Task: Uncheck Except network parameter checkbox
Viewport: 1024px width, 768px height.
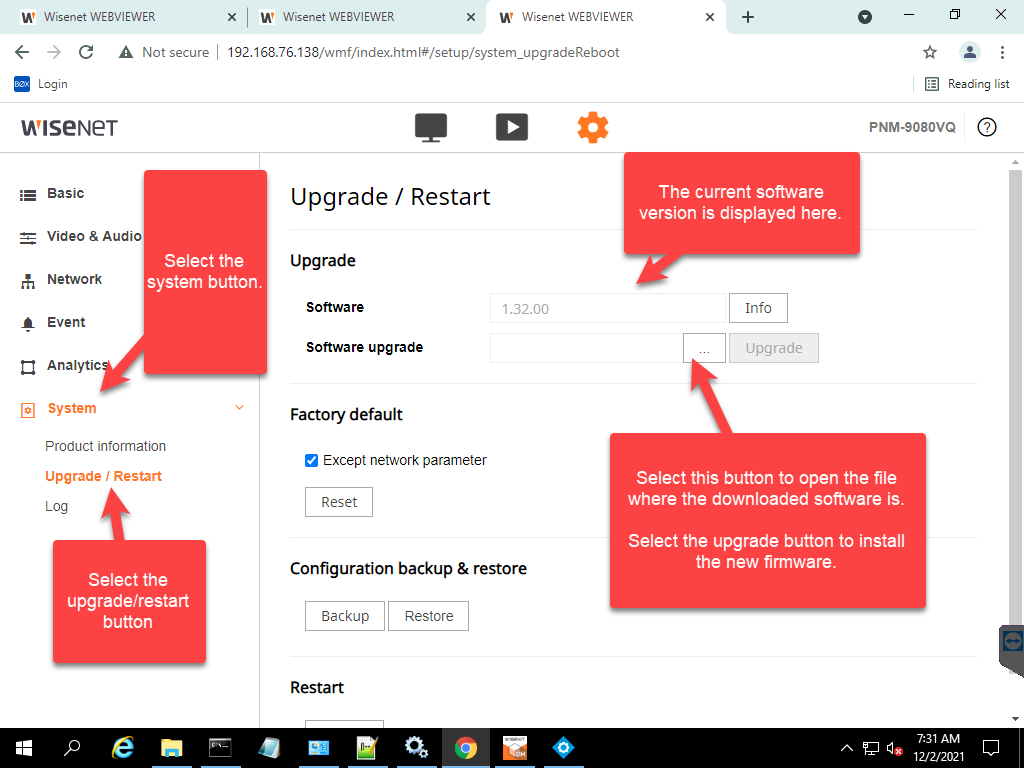Action: coord(311,460)
